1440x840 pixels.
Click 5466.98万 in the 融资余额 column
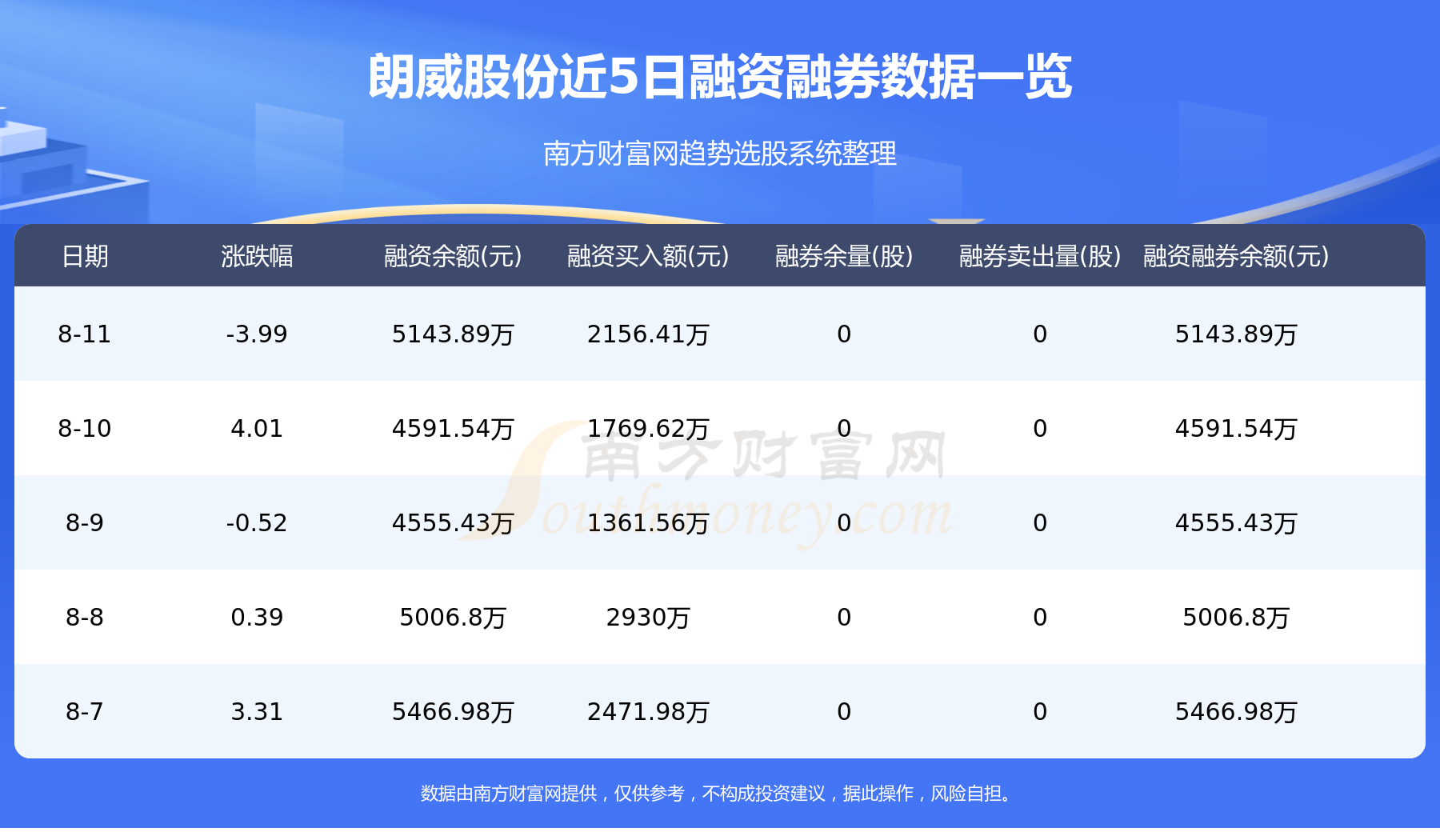click(453, 711)
